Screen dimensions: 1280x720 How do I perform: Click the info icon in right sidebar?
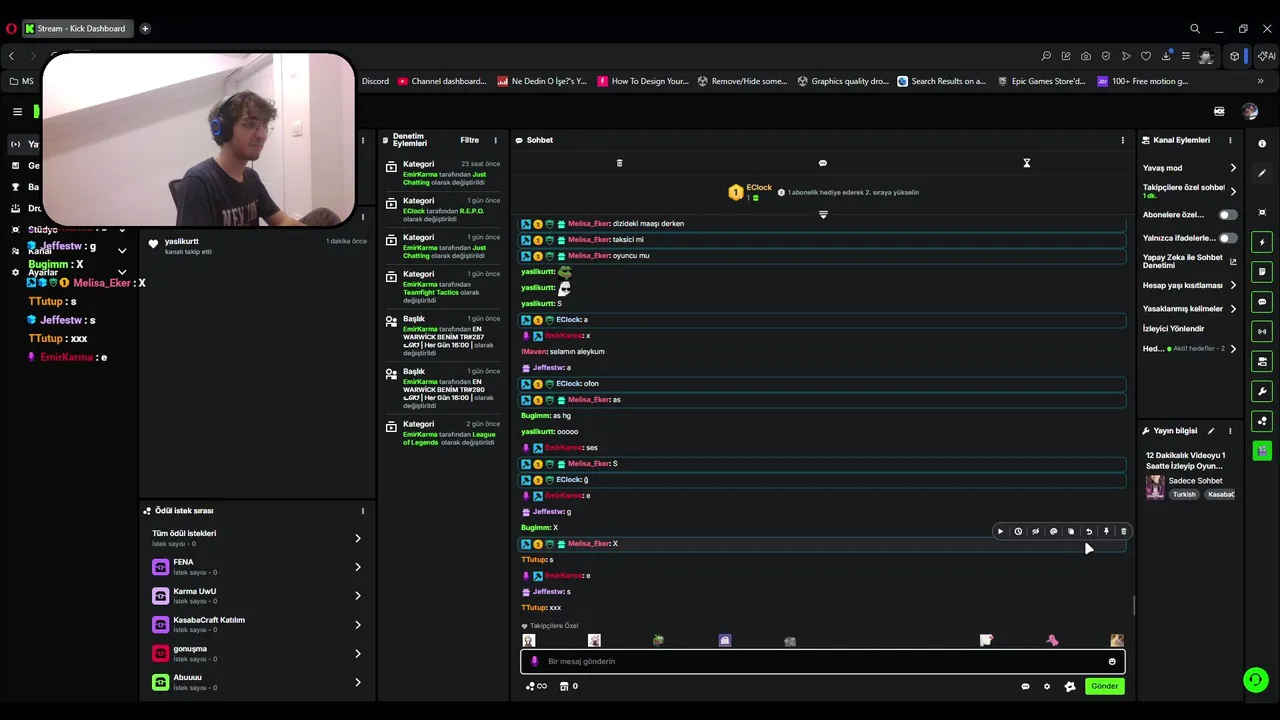point(1262,144)
